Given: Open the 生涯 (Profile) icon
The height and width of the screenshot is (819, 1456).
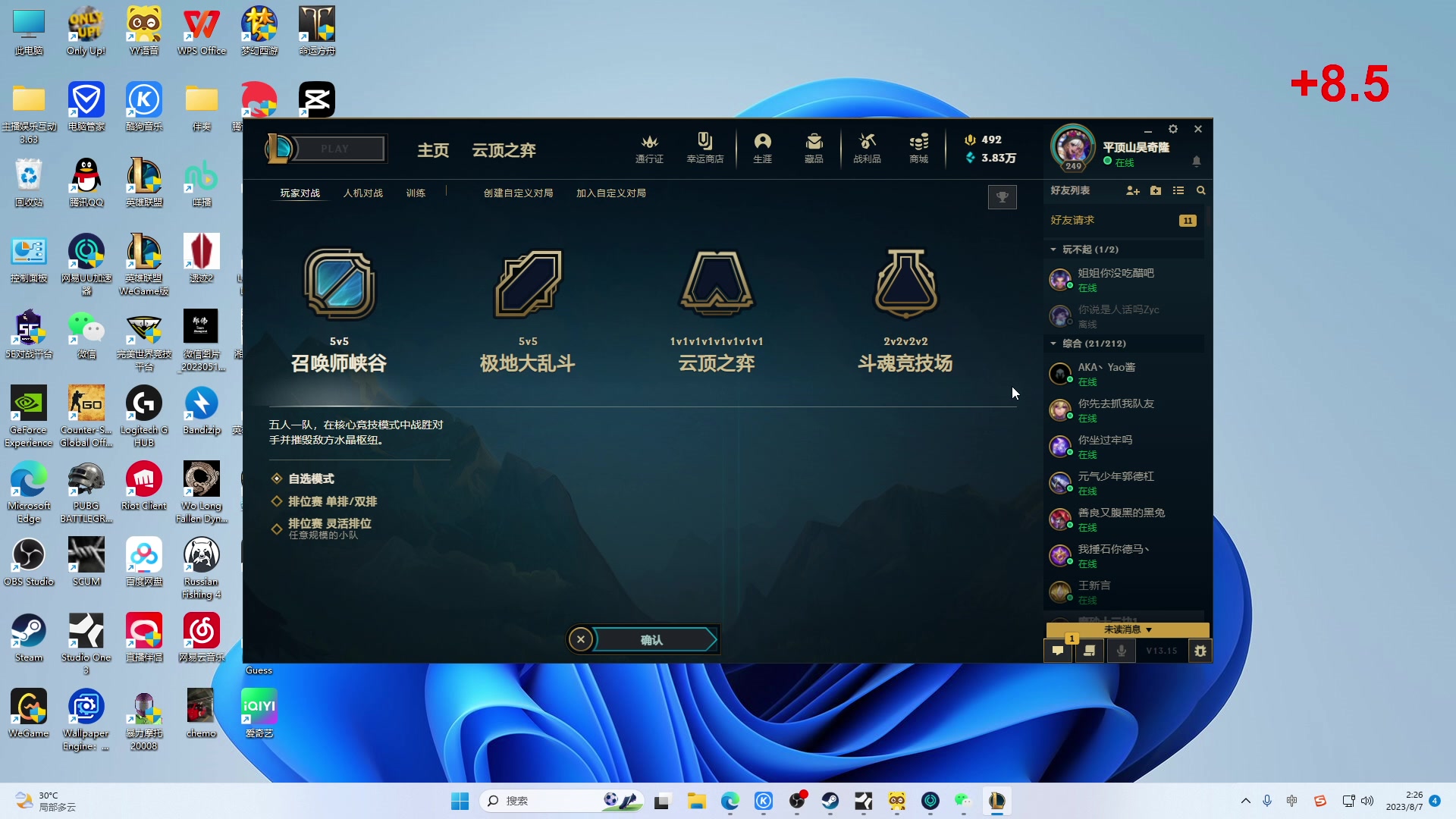Looking at the screenshot, I should (762, 148).
